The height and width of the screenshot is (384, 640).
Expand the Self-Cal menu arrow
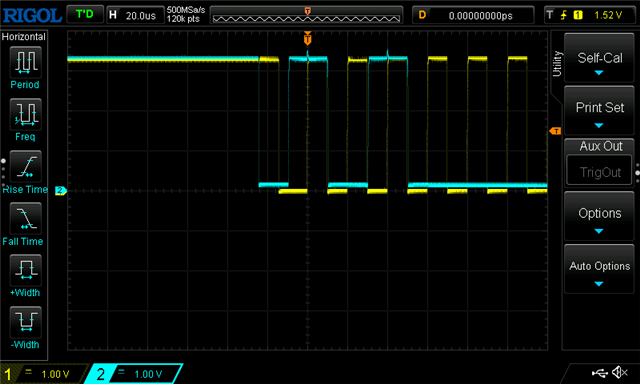click(x=599, y=73)
